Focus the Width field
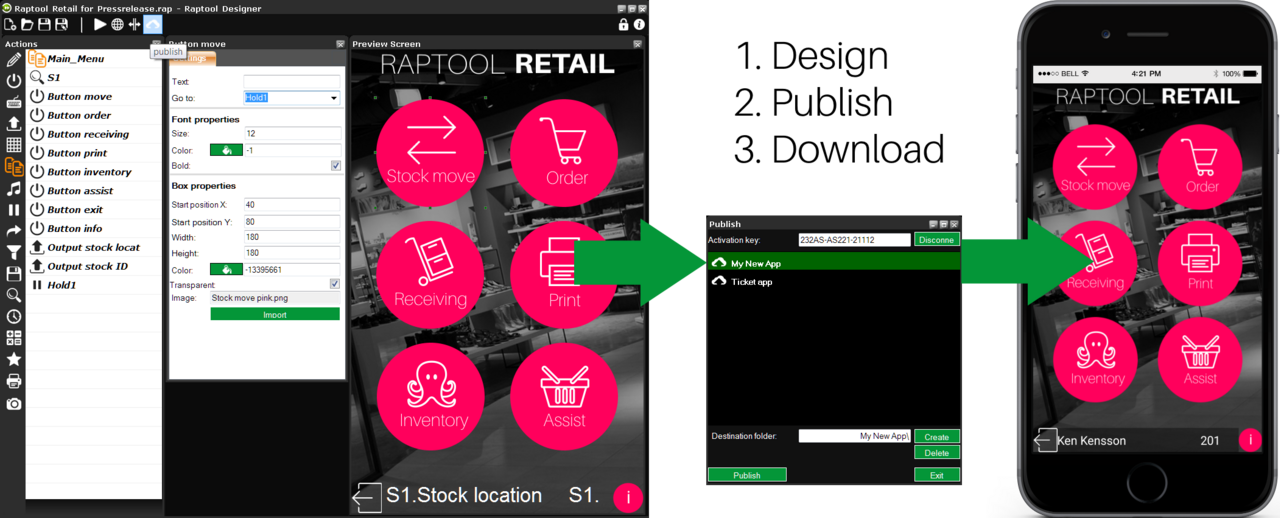 point(292,237)
